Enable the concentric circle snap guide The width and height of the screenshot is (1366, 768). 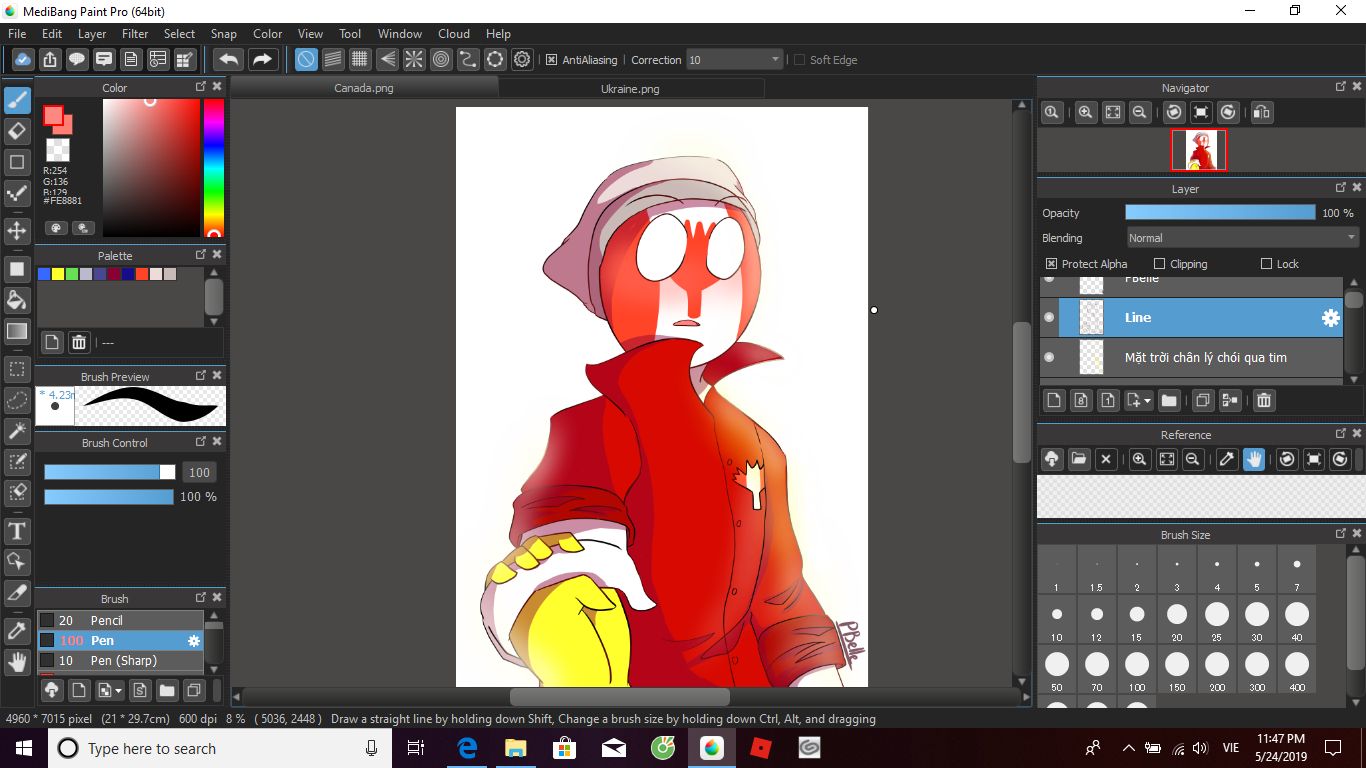click(x=441, y=60)
